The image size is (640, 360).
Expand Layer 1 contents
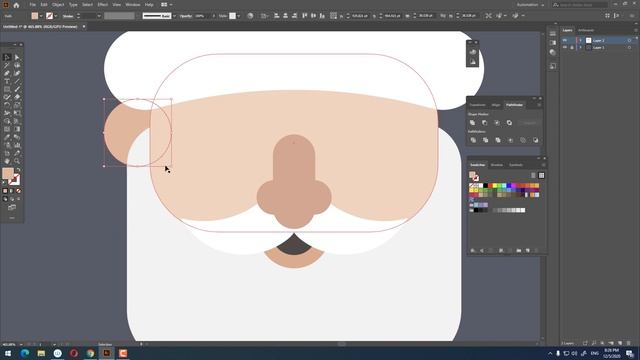click(580, 48)
